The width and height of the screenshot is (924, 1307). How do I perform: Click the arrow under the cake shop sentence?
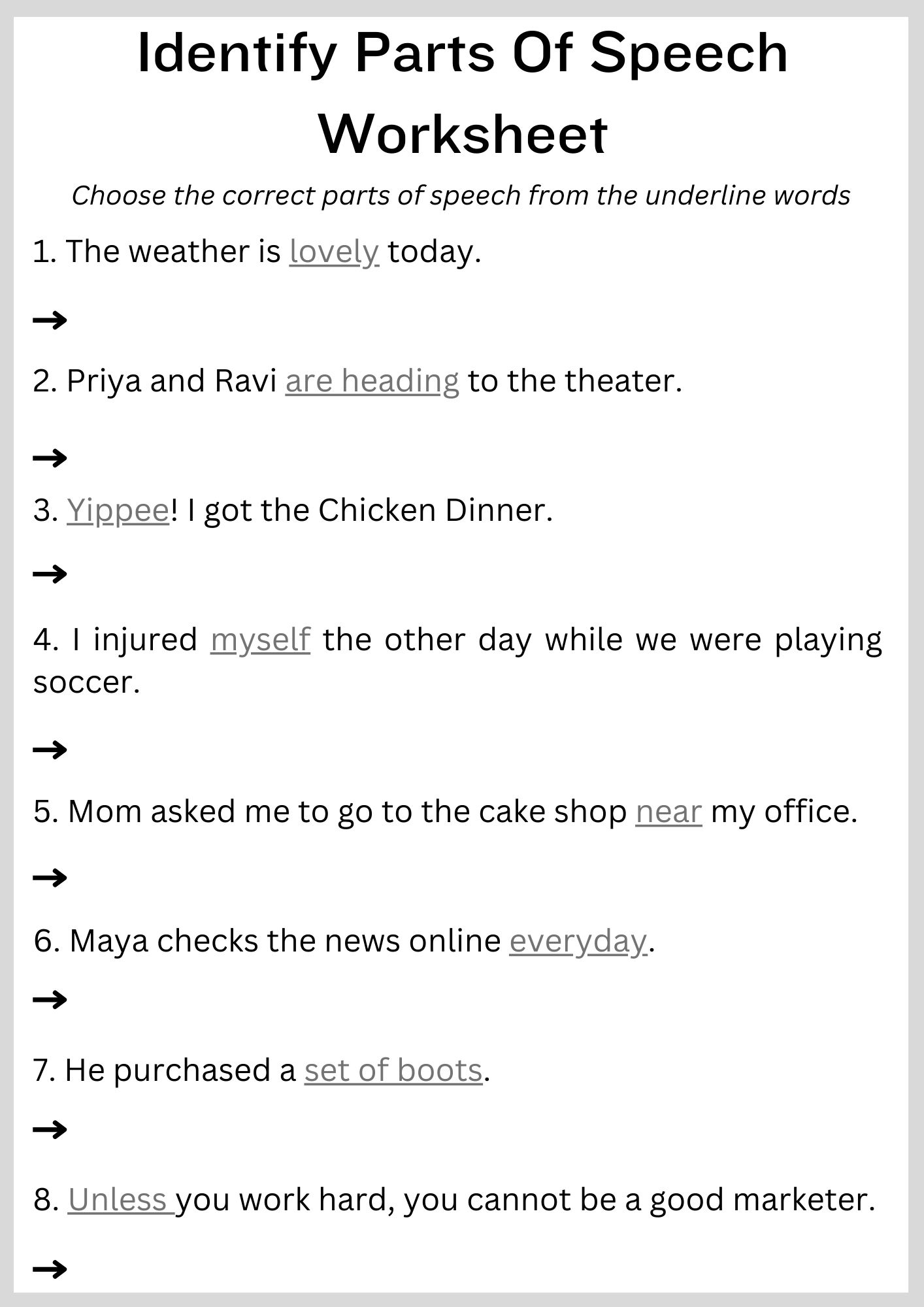50,877
